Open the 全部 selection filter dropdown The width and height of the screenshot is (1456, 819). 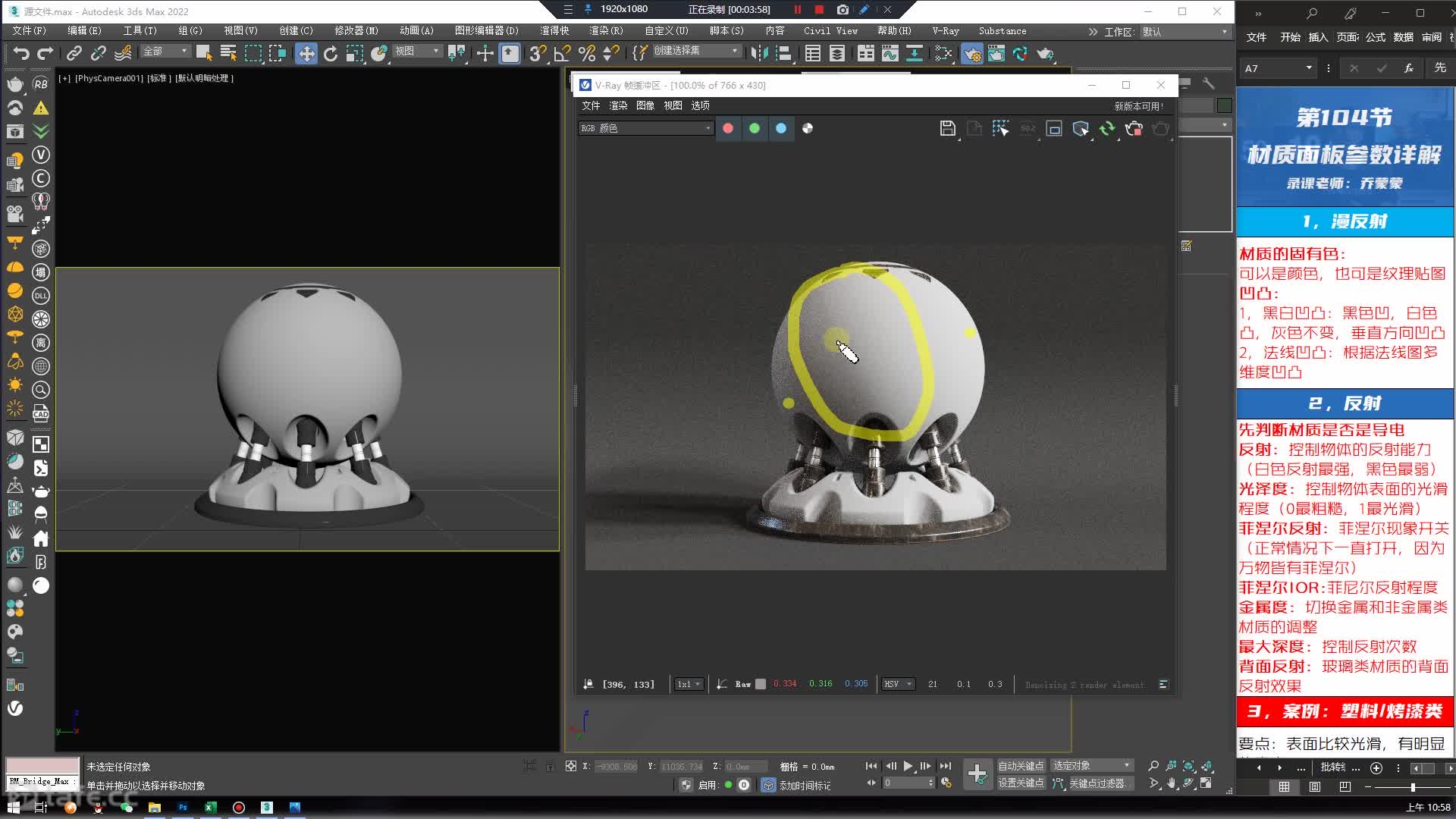click(x=165, y=51)
